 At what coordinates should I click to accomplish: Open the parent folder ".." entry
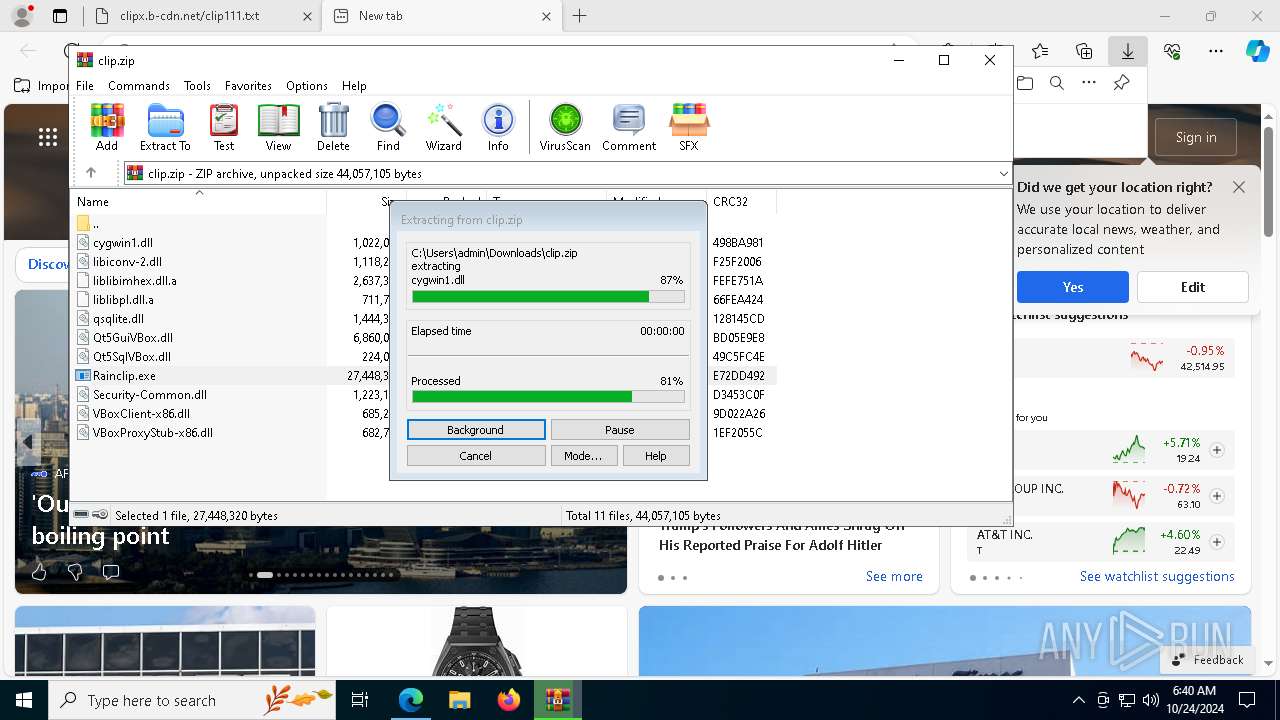click(x=89, y=224)
